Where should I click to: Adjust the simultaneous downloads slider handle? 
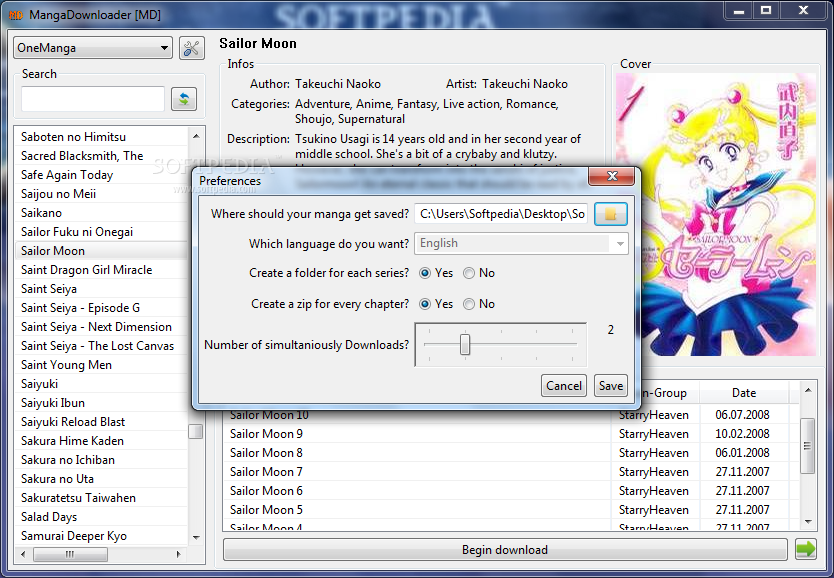[465, 345]
